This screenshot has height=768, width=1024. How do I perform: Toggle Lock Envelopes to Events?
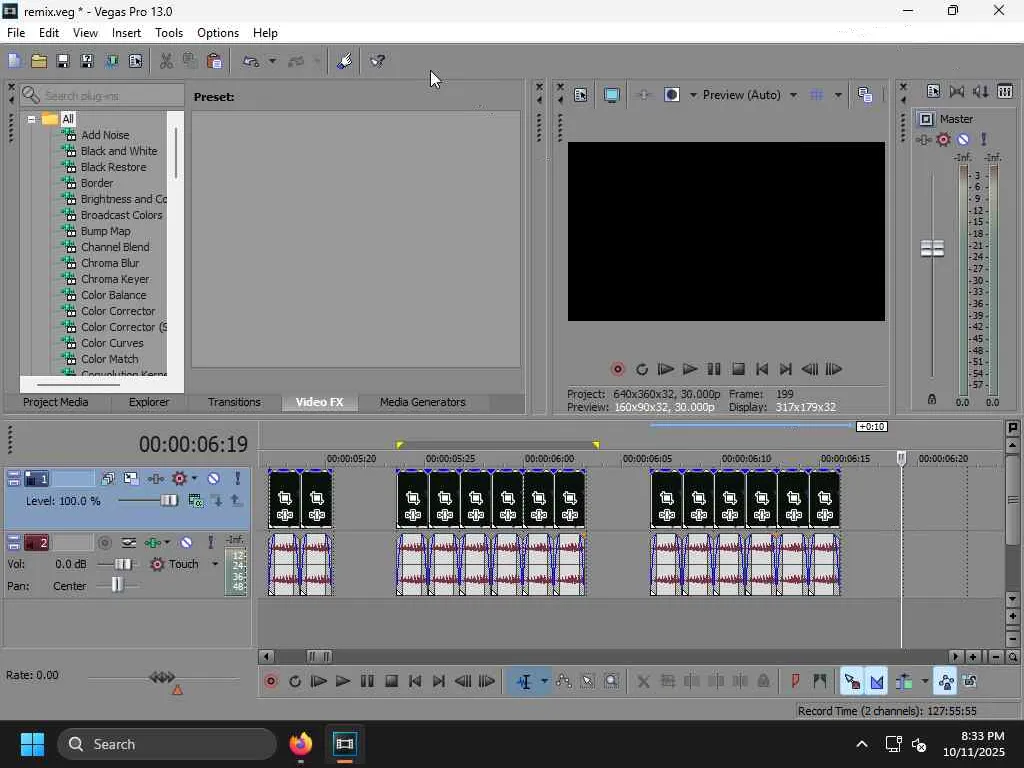946,681
